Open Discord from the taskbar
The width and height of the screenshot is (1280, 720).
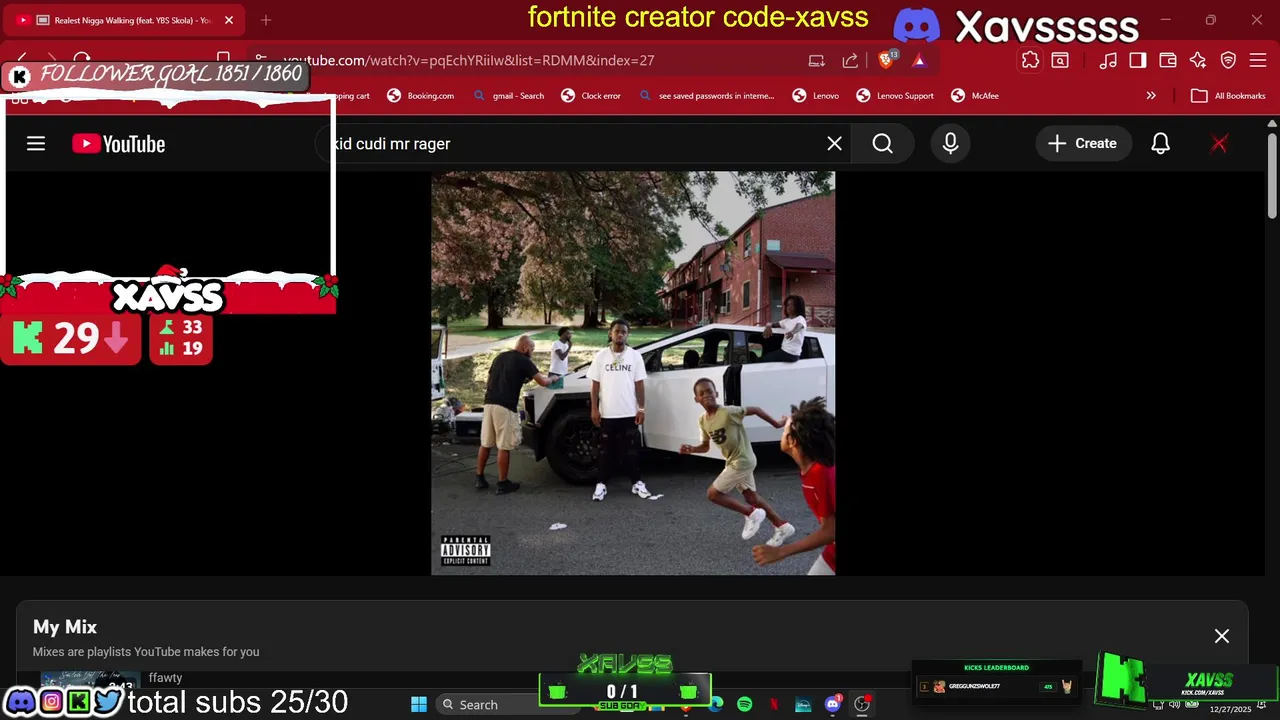click(x=832, y=704)
